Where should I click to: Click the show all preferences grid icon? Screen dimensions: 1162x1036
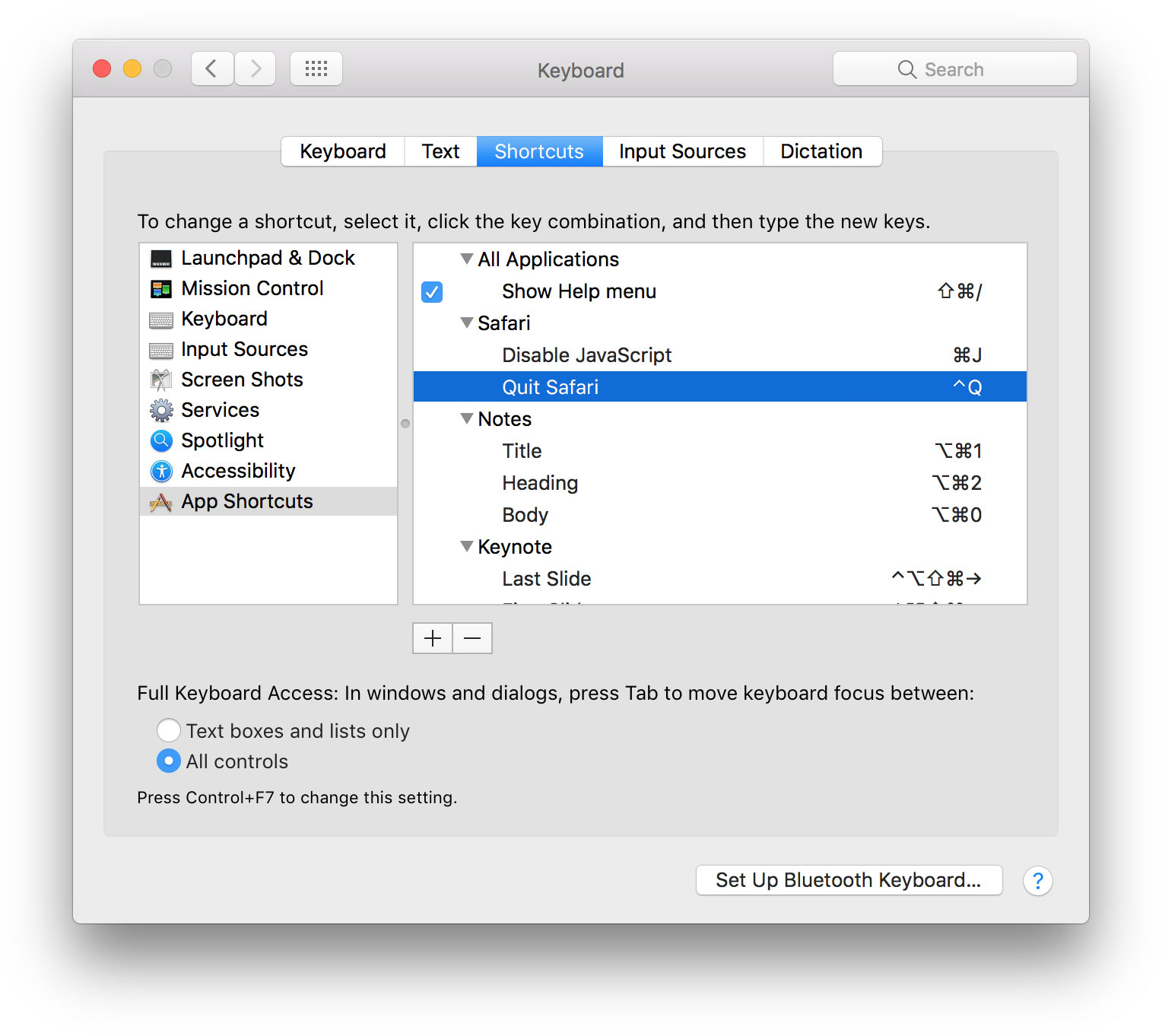pos(316,69)
